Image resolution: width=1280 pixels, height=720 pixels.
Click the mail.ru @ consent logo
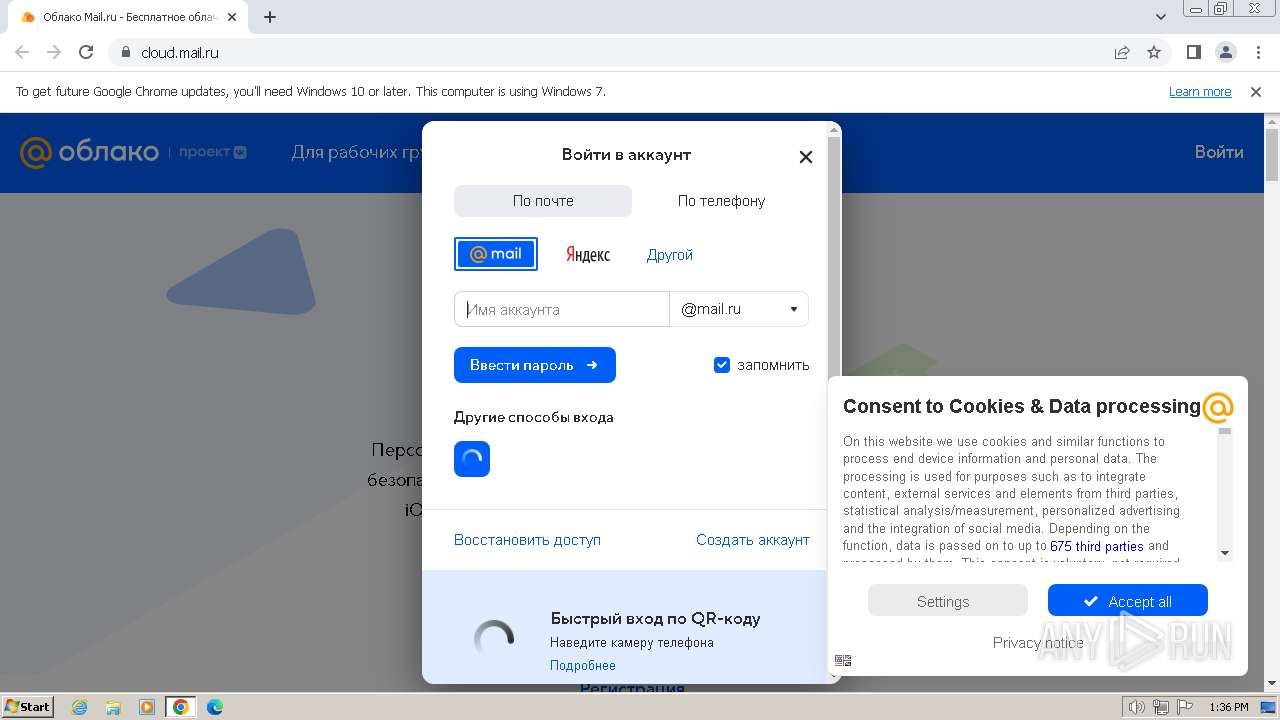(1217, 407)
